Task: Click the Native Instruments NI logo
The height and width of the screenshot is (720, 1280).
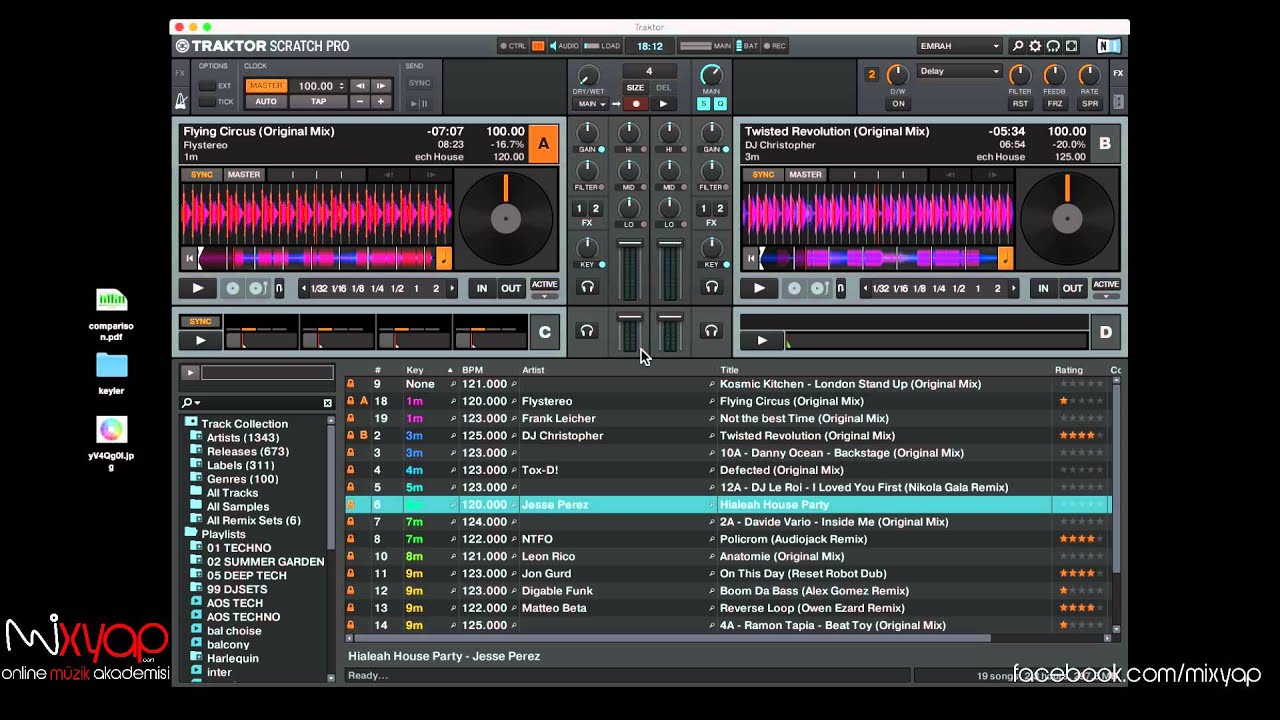Action: (x=1108, y=46)
